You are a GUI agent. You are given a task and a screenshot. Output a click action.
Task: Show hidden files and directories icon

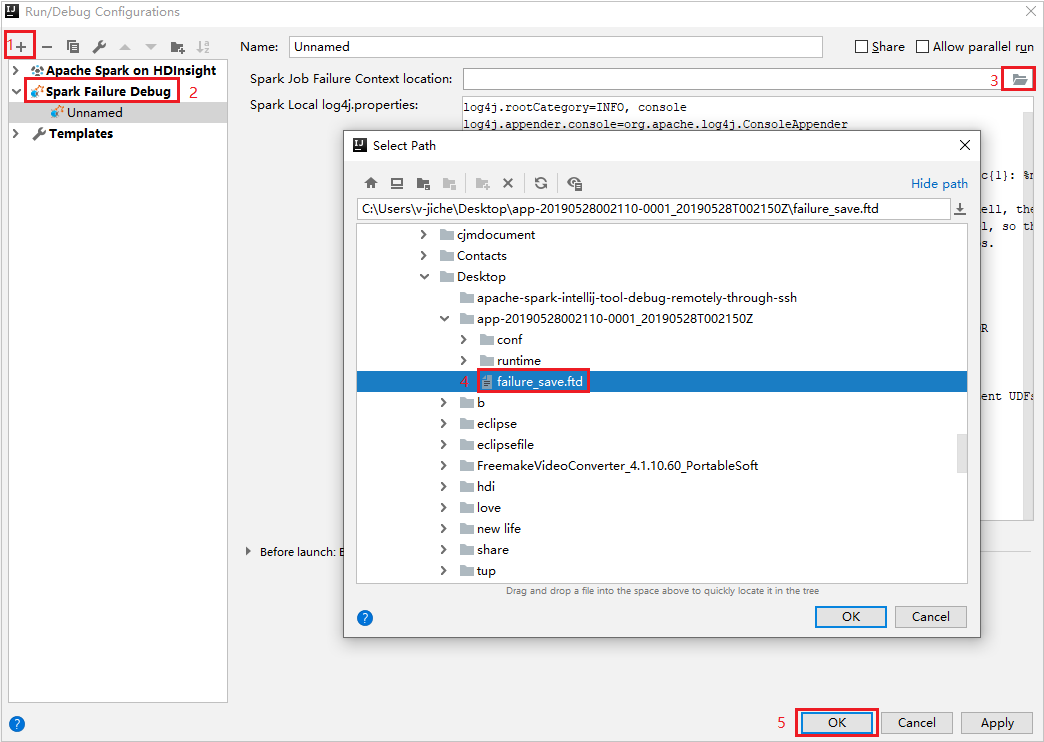tap(574, 183)
